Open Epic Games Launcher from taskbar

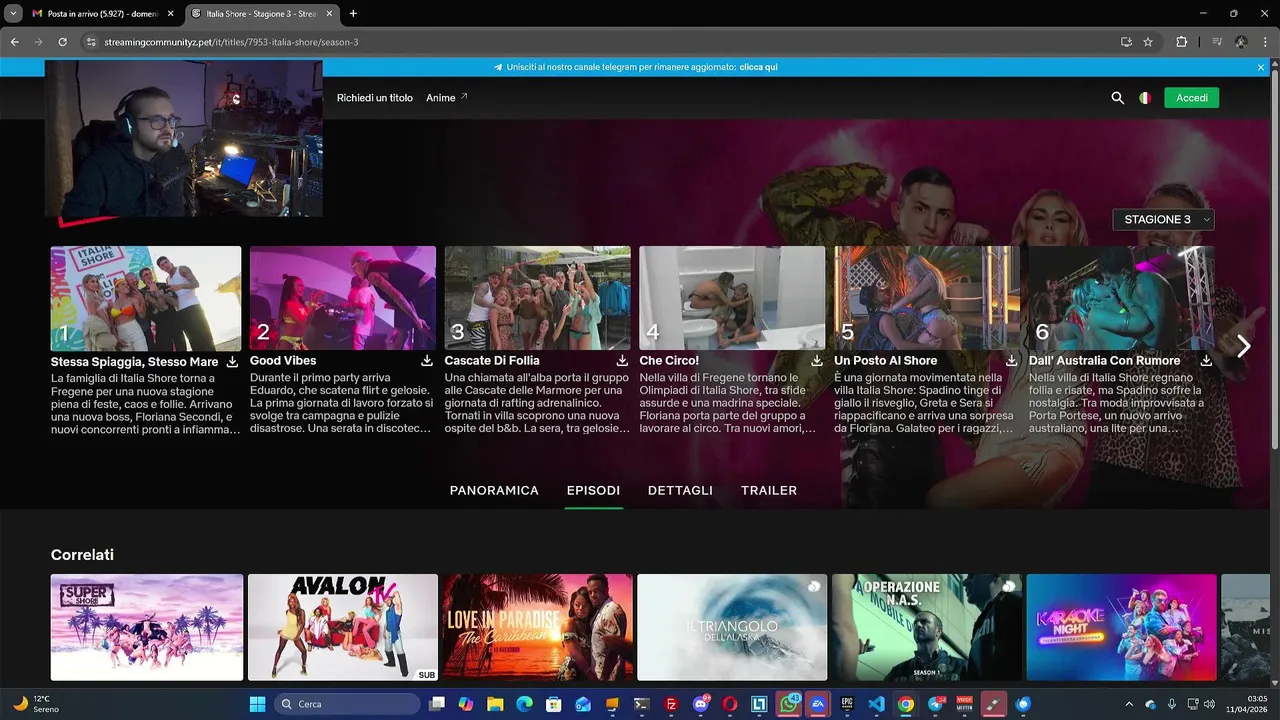[847, 704]
